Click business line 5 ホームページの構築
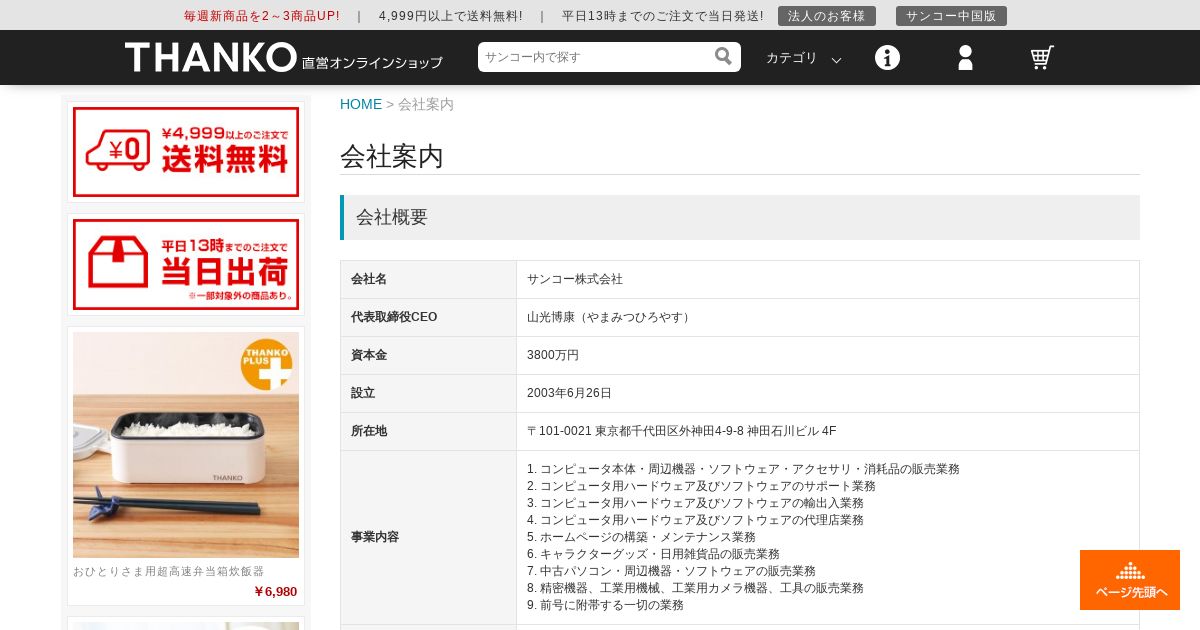 (x=641, y=537)
